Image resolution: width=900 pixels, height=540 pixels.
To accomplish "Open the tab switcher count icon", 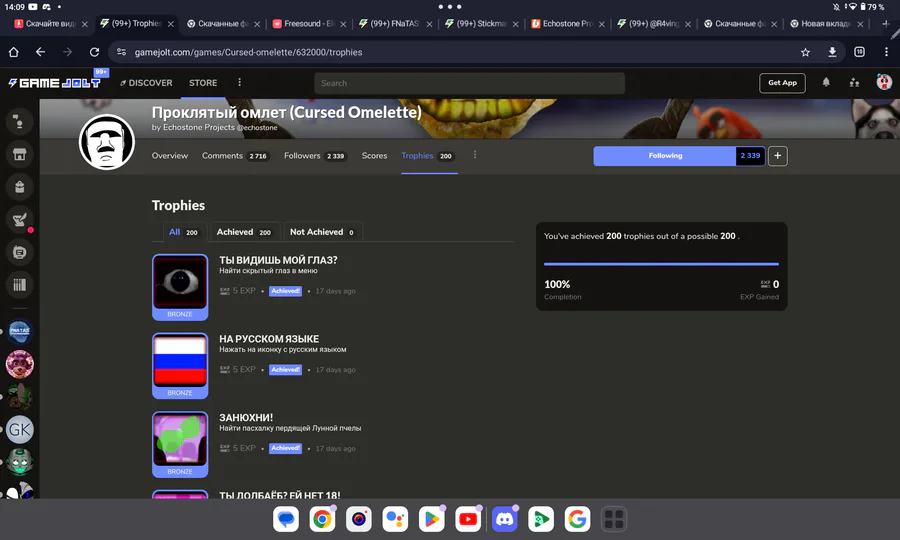I will point(859,52).
